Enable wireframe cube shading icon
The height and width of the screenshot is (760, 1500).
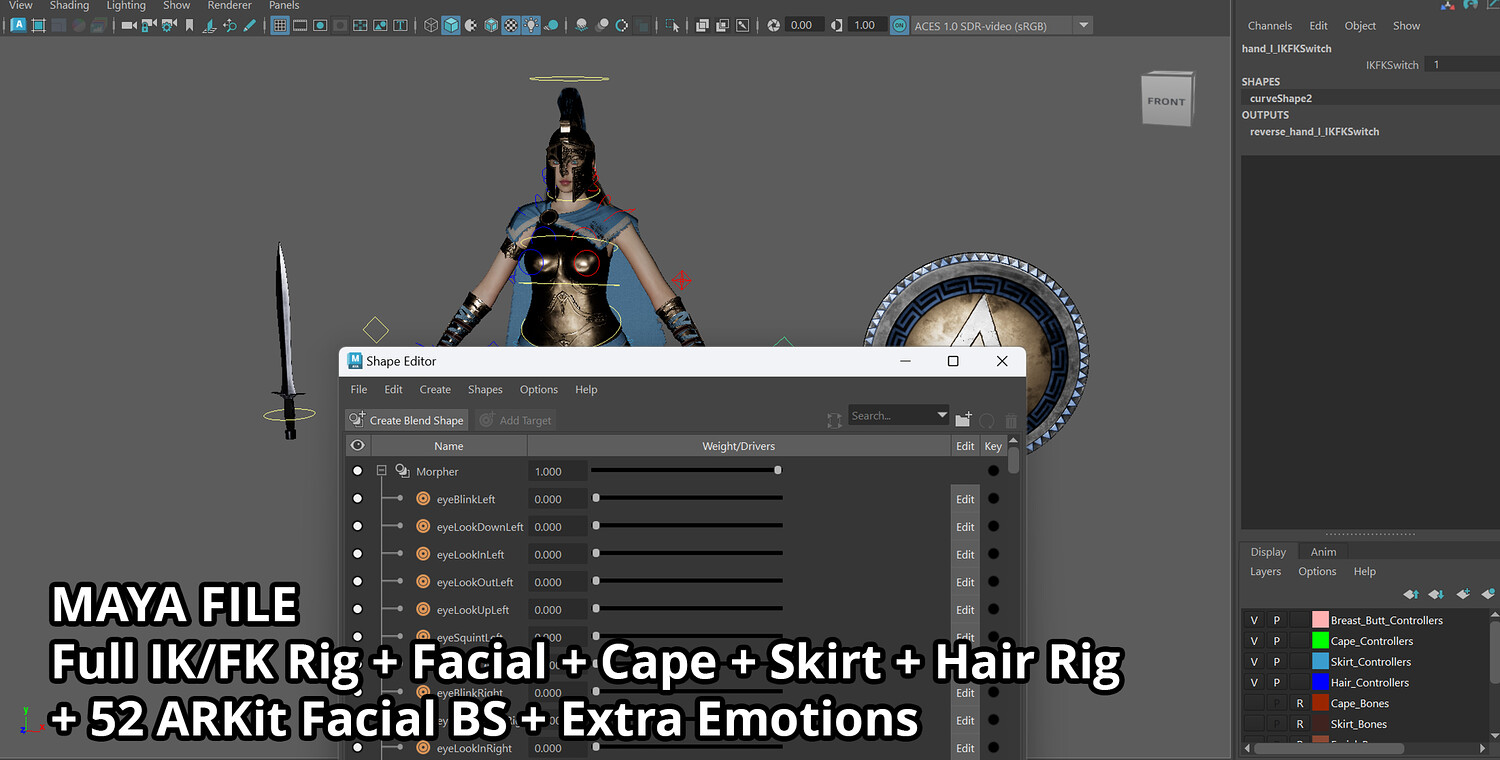[x=431, y=25]
